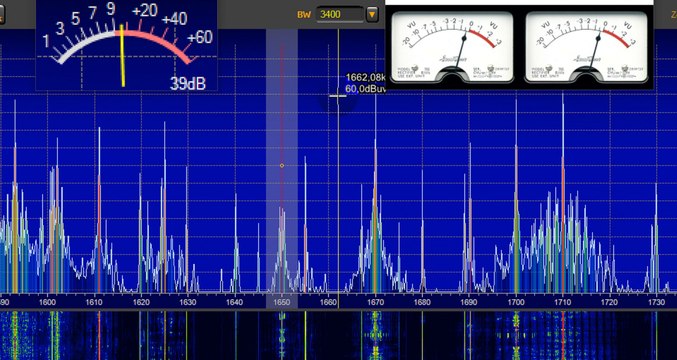Select 1630 on the frequency scale
Screen dimensions: 677x360
pyautogui.click(x=187, y=302)
